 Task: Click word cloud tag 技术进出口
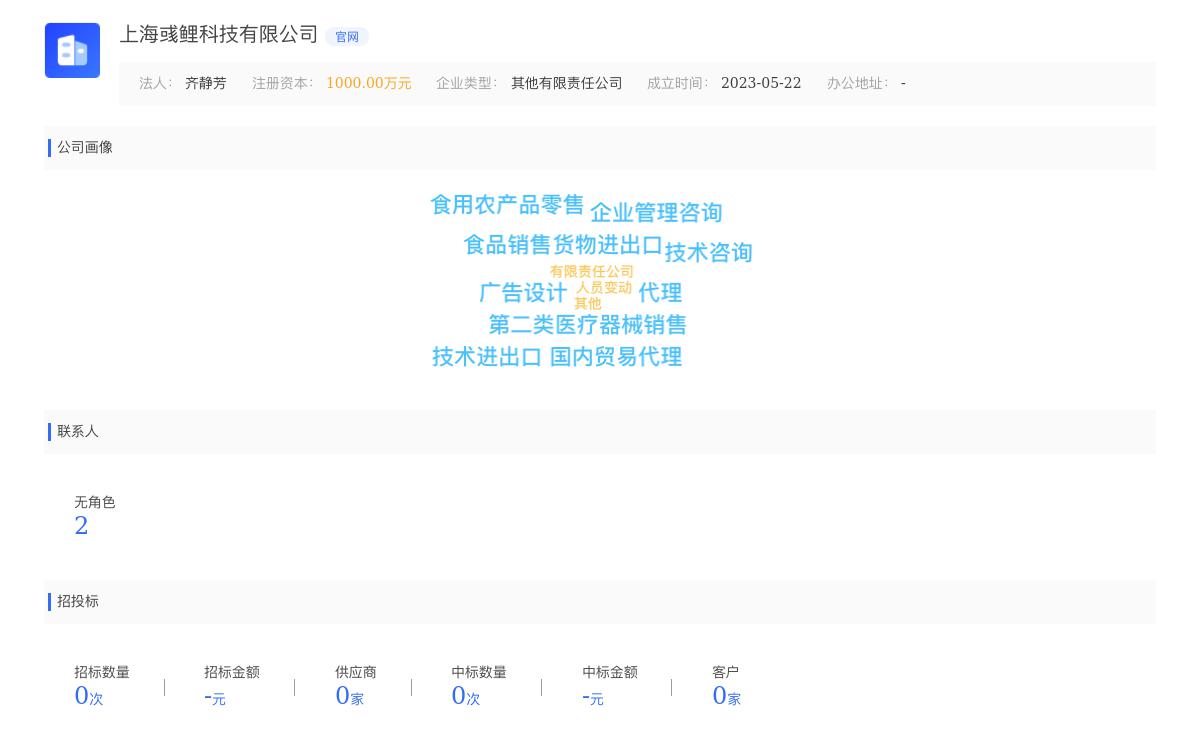[487, 357]
